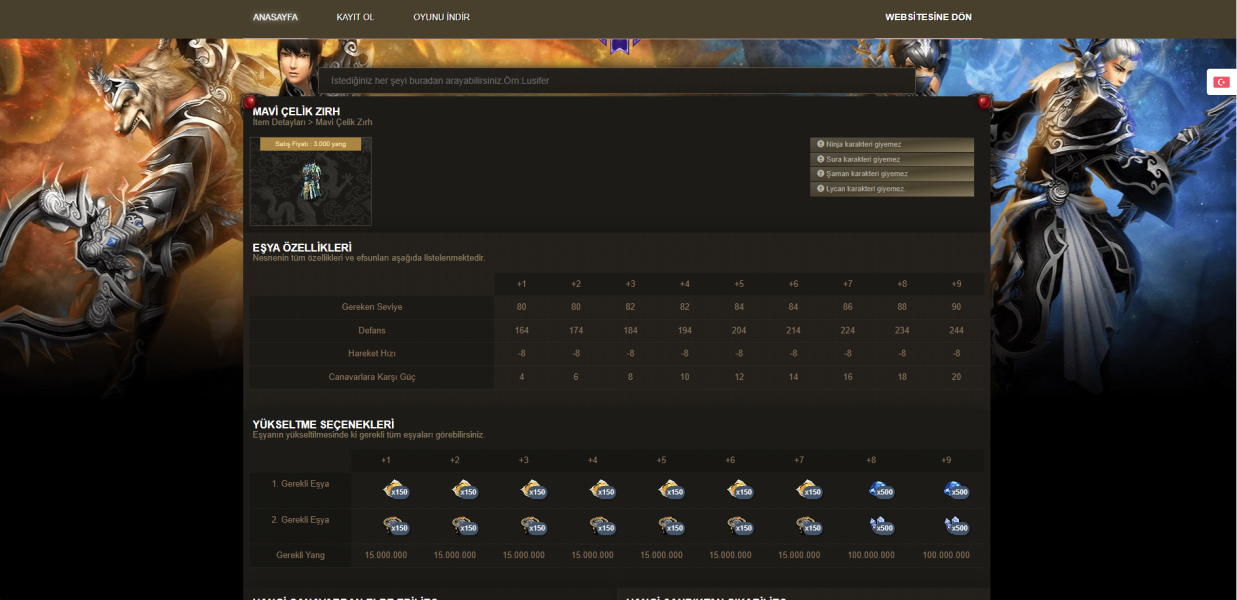
Task: Click the first required blue gem for +9
Action: (x=955, y=489)
